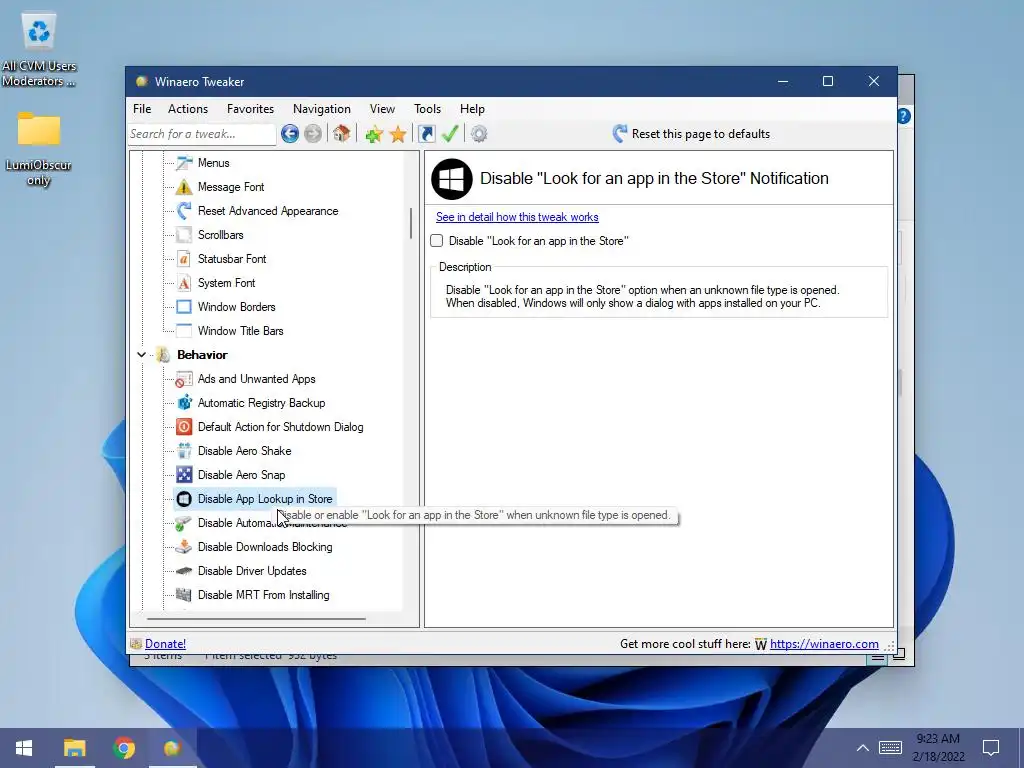Screen dimensions: 1024x768
Task: Open the notification center icon
Action: 991,748
